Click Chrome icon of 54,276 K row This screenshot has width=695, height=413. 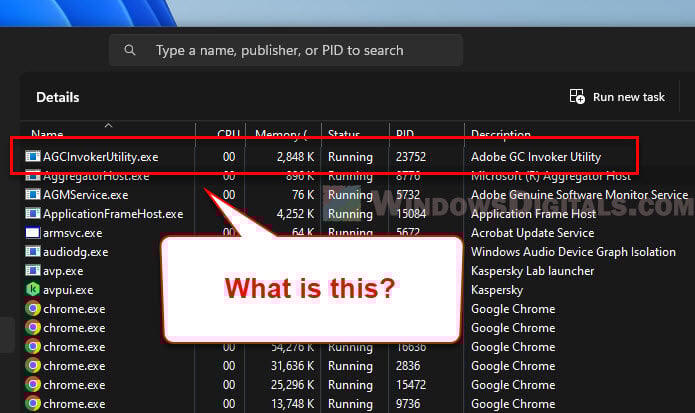pyautogui.click(x=33, y=347)
